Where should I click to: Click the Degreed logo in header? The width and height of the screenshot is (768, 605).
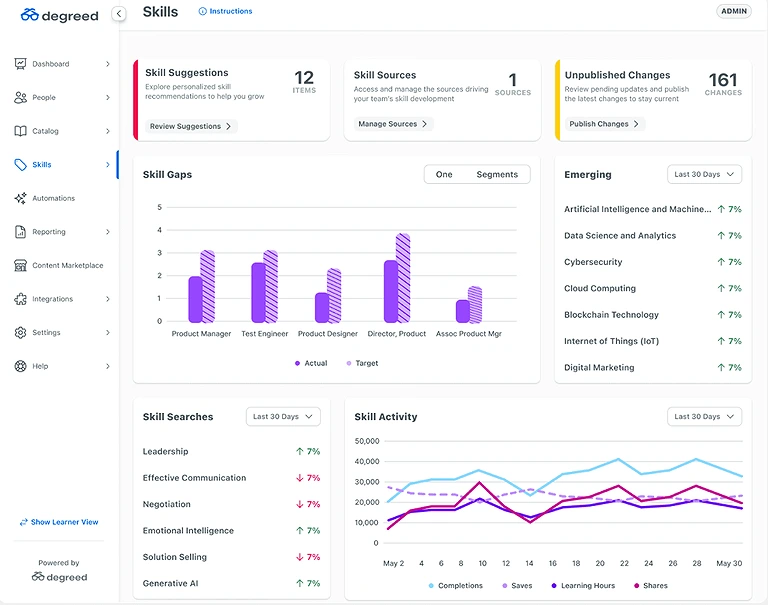(59, 15)
